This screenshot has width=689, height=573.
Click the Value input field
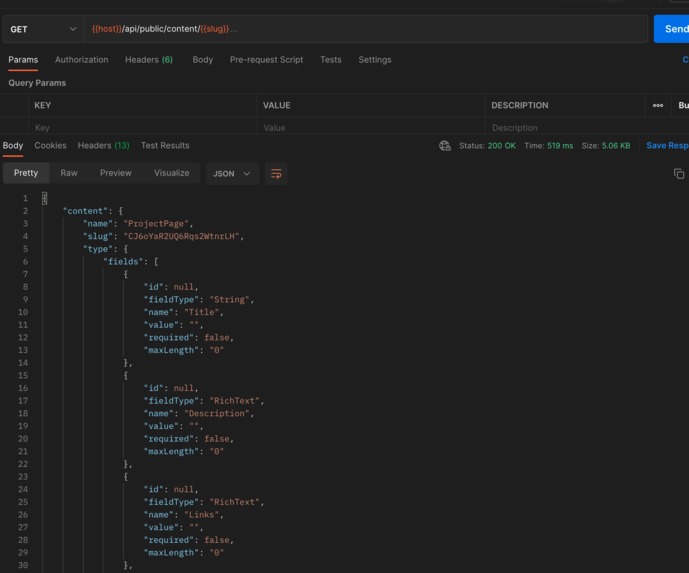tap(371, 128)
